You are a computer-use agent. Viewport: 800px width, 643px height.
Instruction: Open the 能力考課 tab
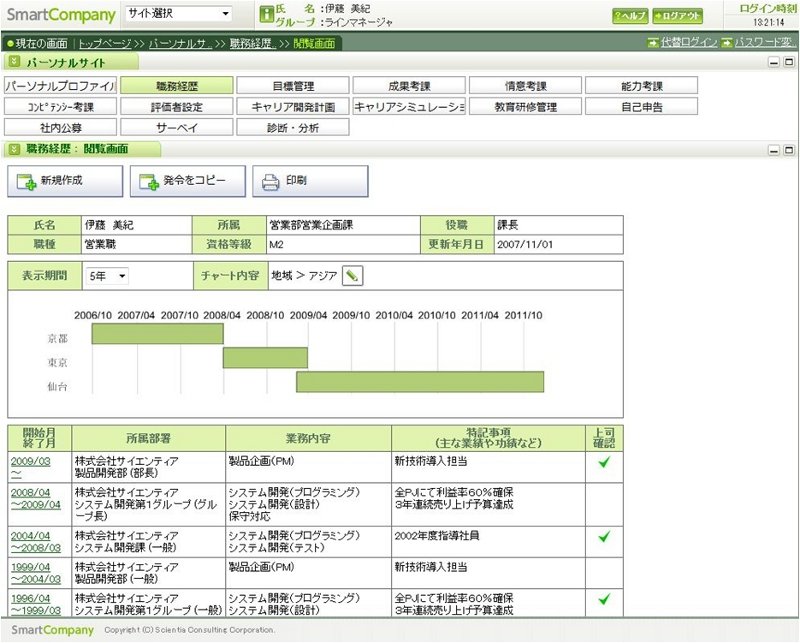tap(642, 85)
